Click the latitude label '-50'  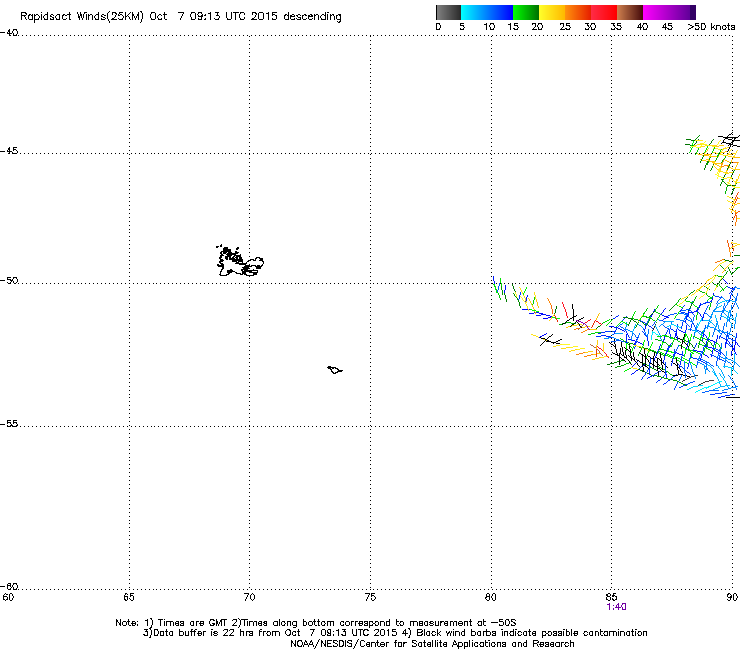point(9,281)
